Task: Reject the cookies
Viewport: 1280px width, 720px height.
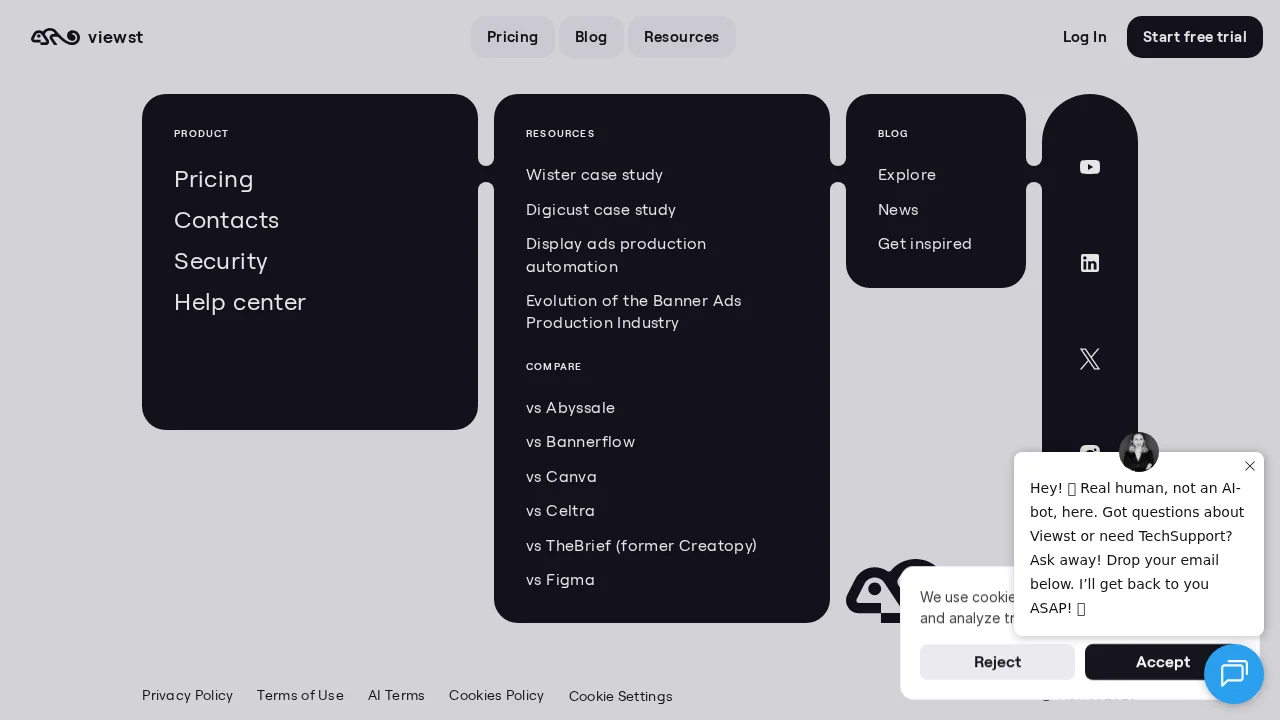Action: pos(997,662)
